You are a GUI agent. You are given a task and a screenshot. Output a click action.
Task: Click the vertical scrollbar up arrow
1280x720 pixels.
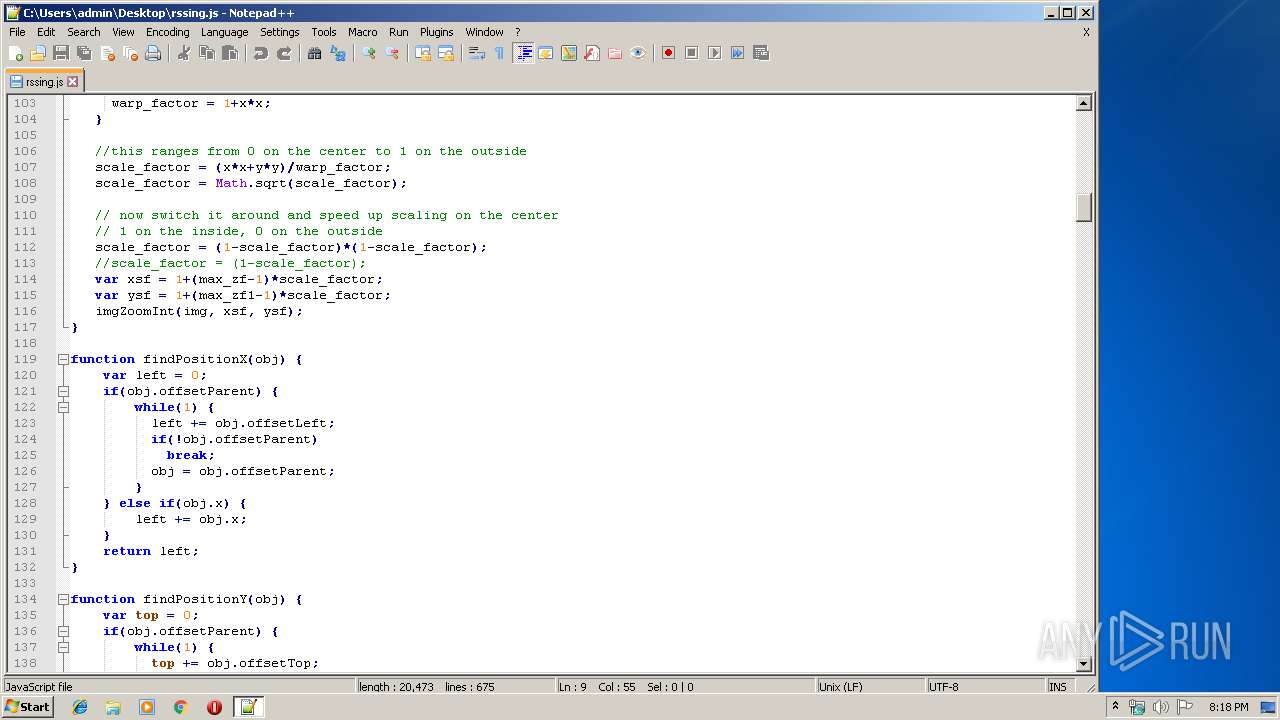pyautogui.click(x=1083, y=103)
